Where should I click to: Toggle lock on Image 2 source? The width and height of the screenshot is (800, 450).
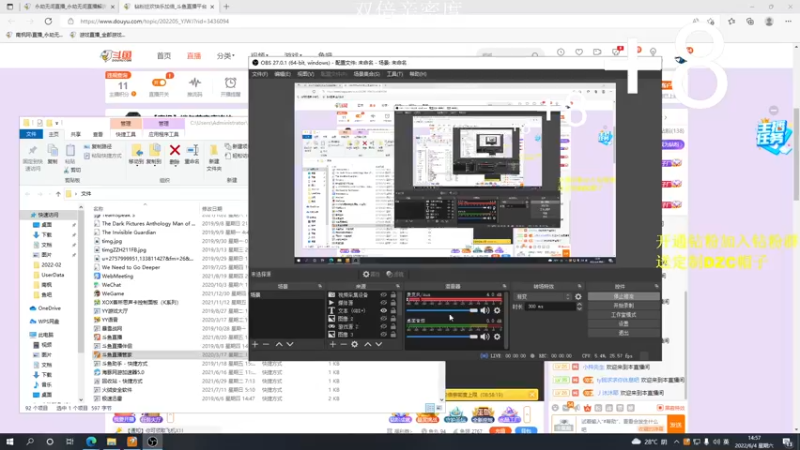tap(393, 318)
